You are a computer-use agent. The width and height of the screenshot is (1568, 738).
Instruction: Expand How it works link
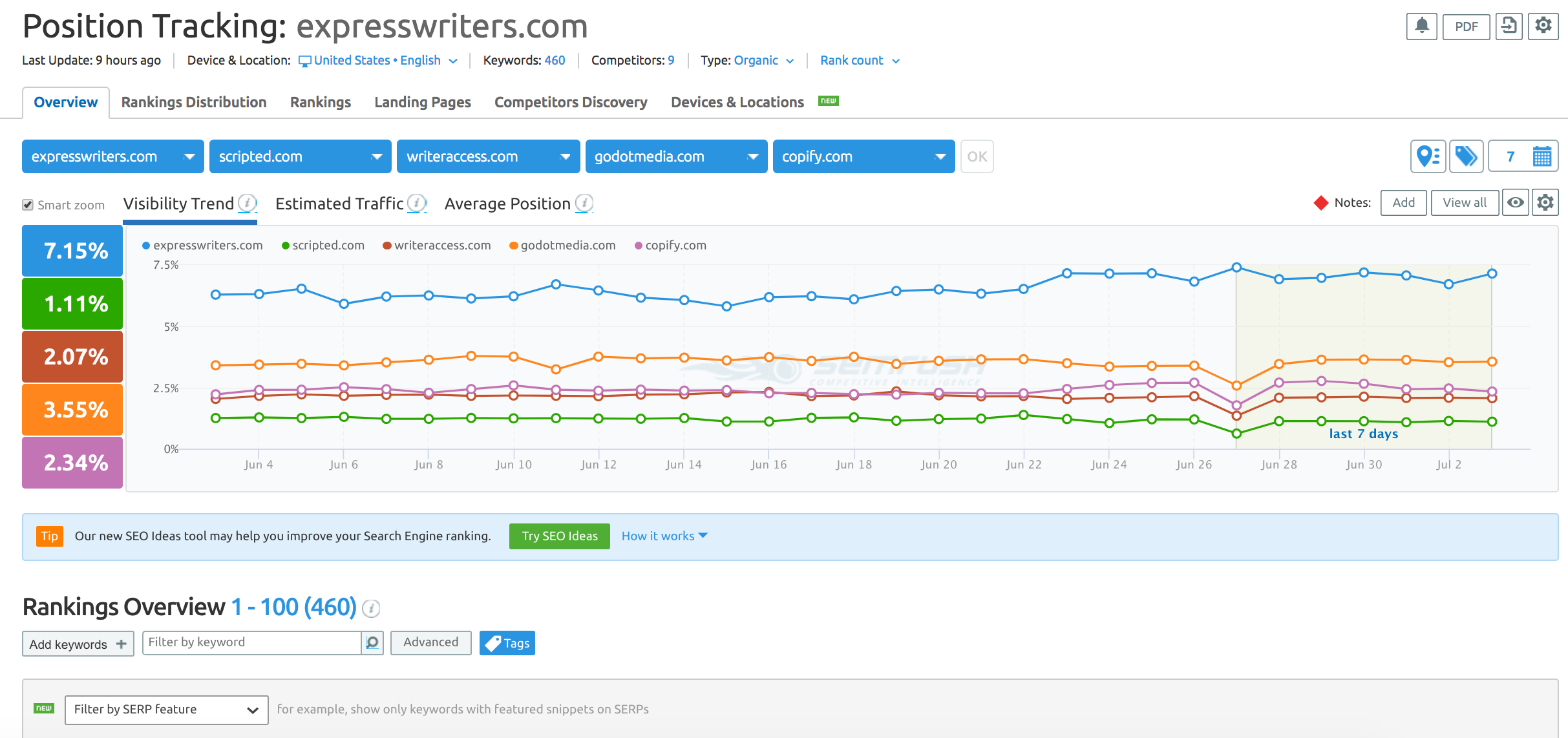tap(664, 536)
